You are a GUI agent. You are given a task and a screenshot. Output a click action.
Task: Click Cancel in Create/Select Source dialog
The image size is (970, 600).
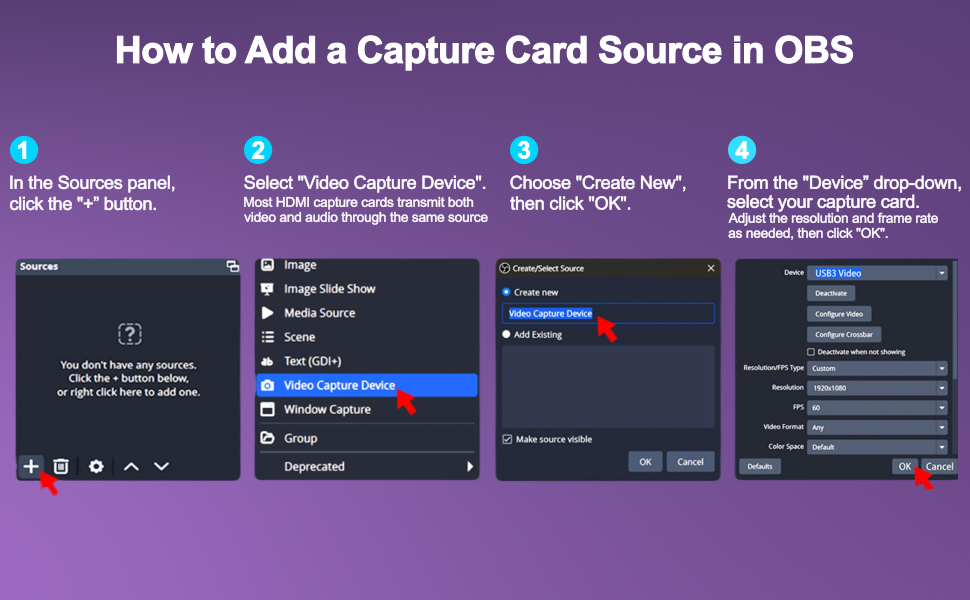tap(690, 462)
